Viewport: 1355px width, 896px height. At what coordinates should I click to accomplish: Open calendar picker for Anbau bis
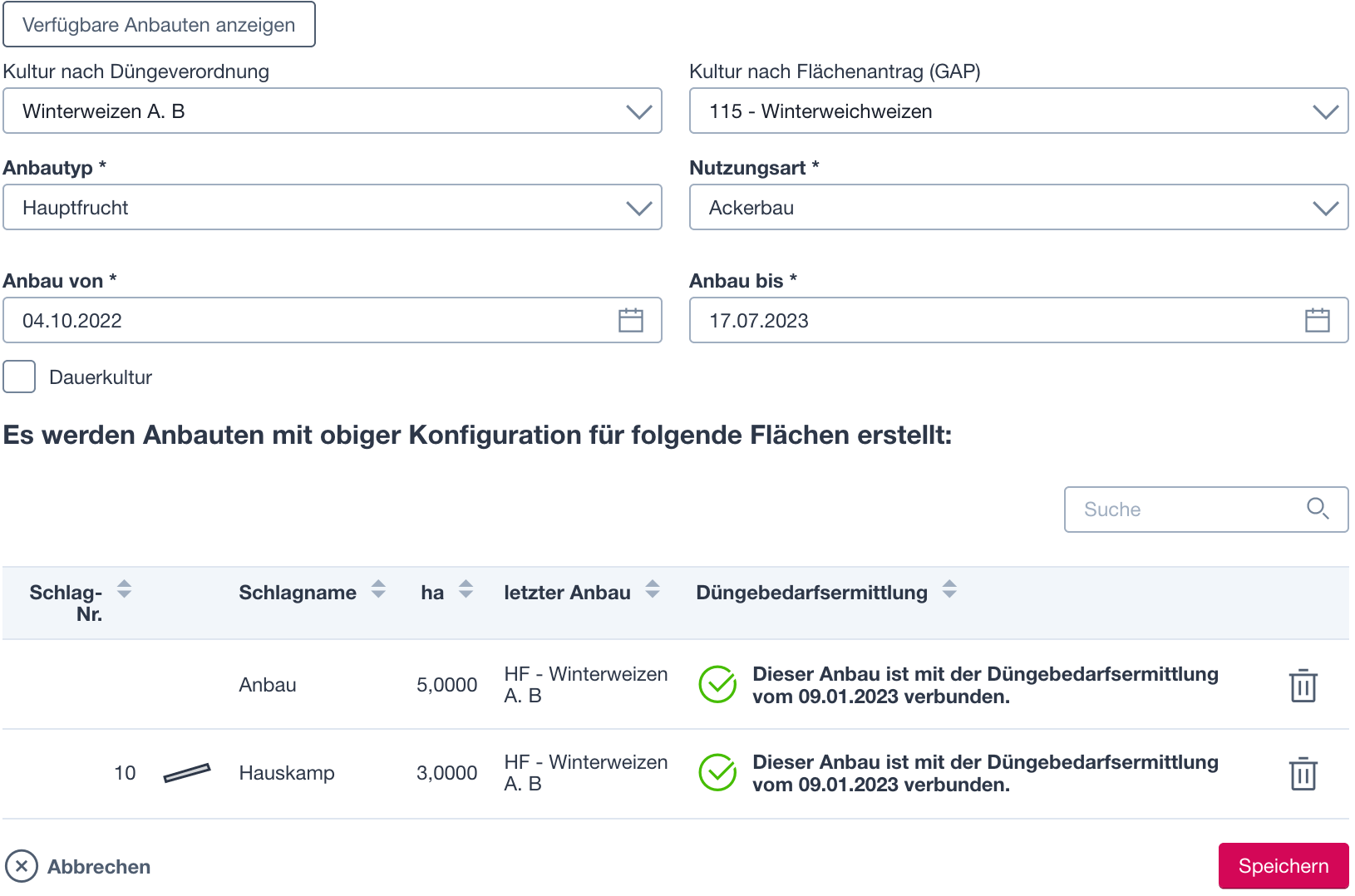point(1318,320)
